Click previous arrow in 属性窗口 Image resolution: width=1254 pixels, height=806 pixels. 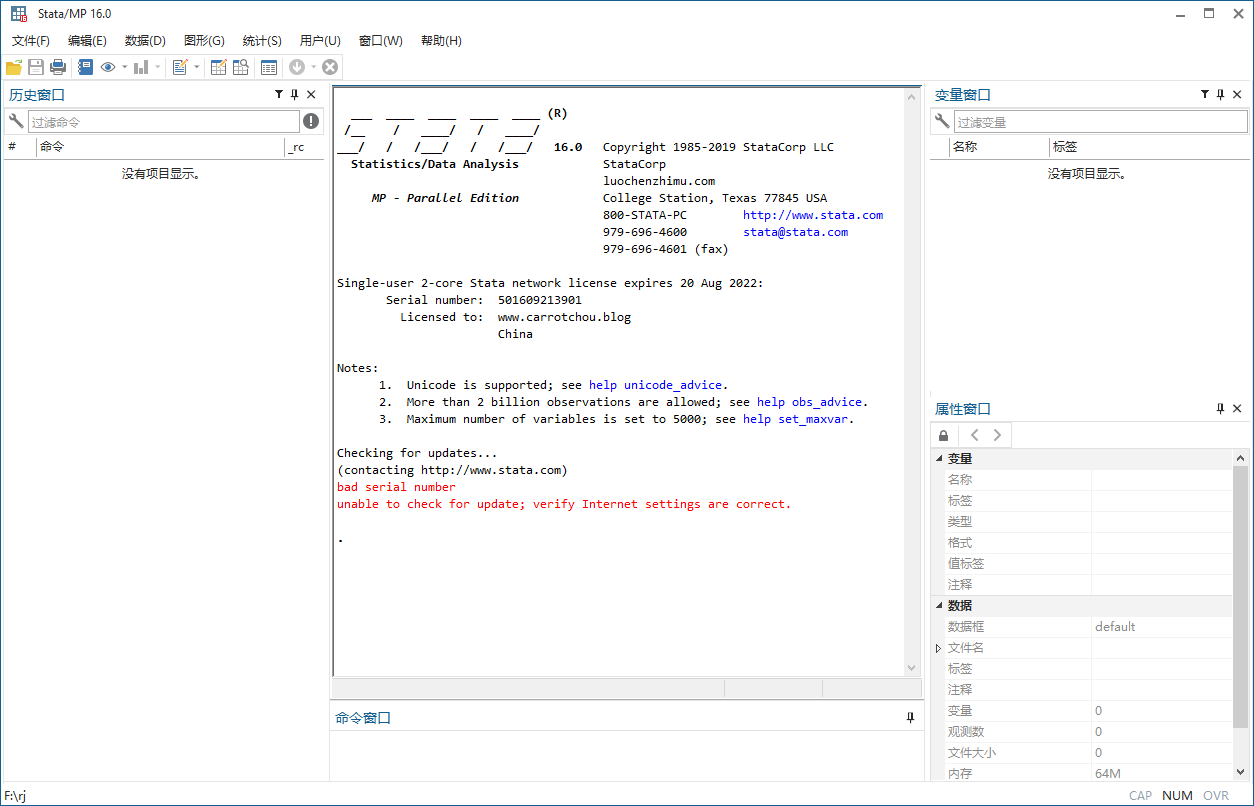click(975, 435)
